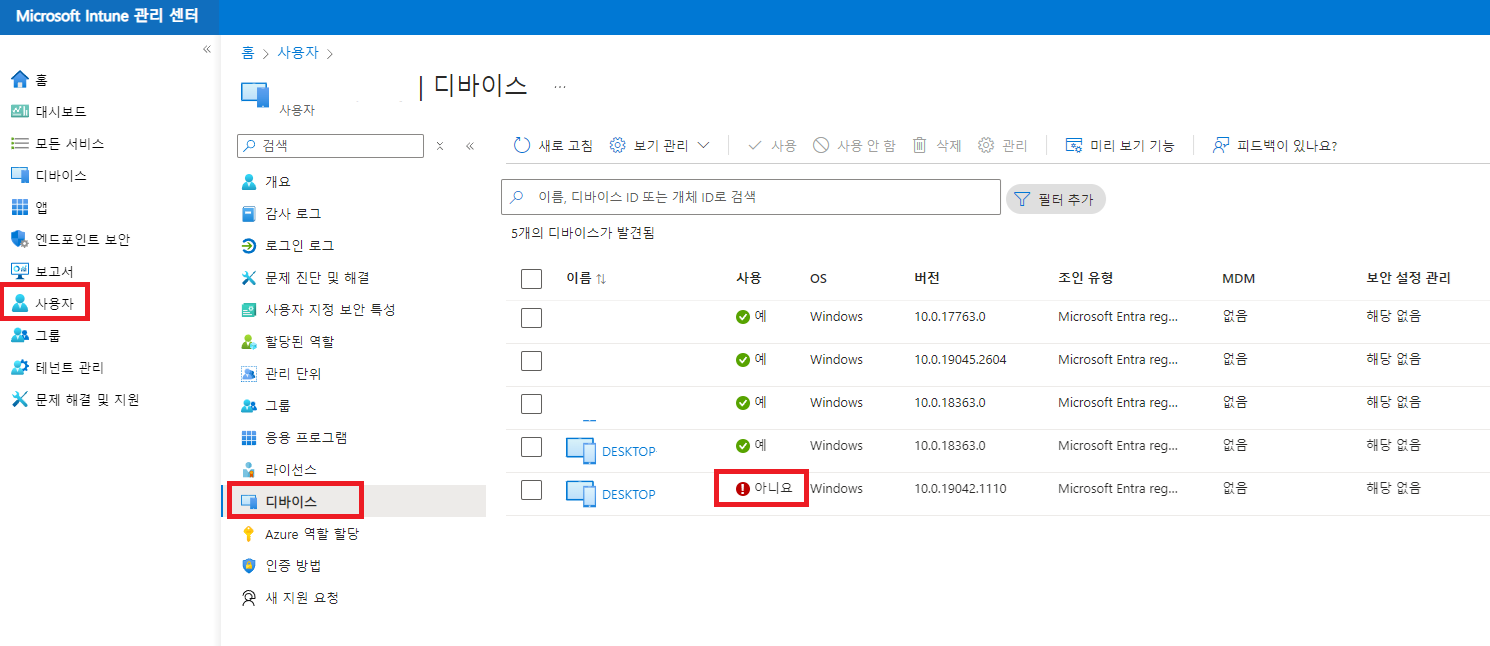Click the MDM column header
This screenshot has height=646, width=1490.
(x=1238, y=279)
